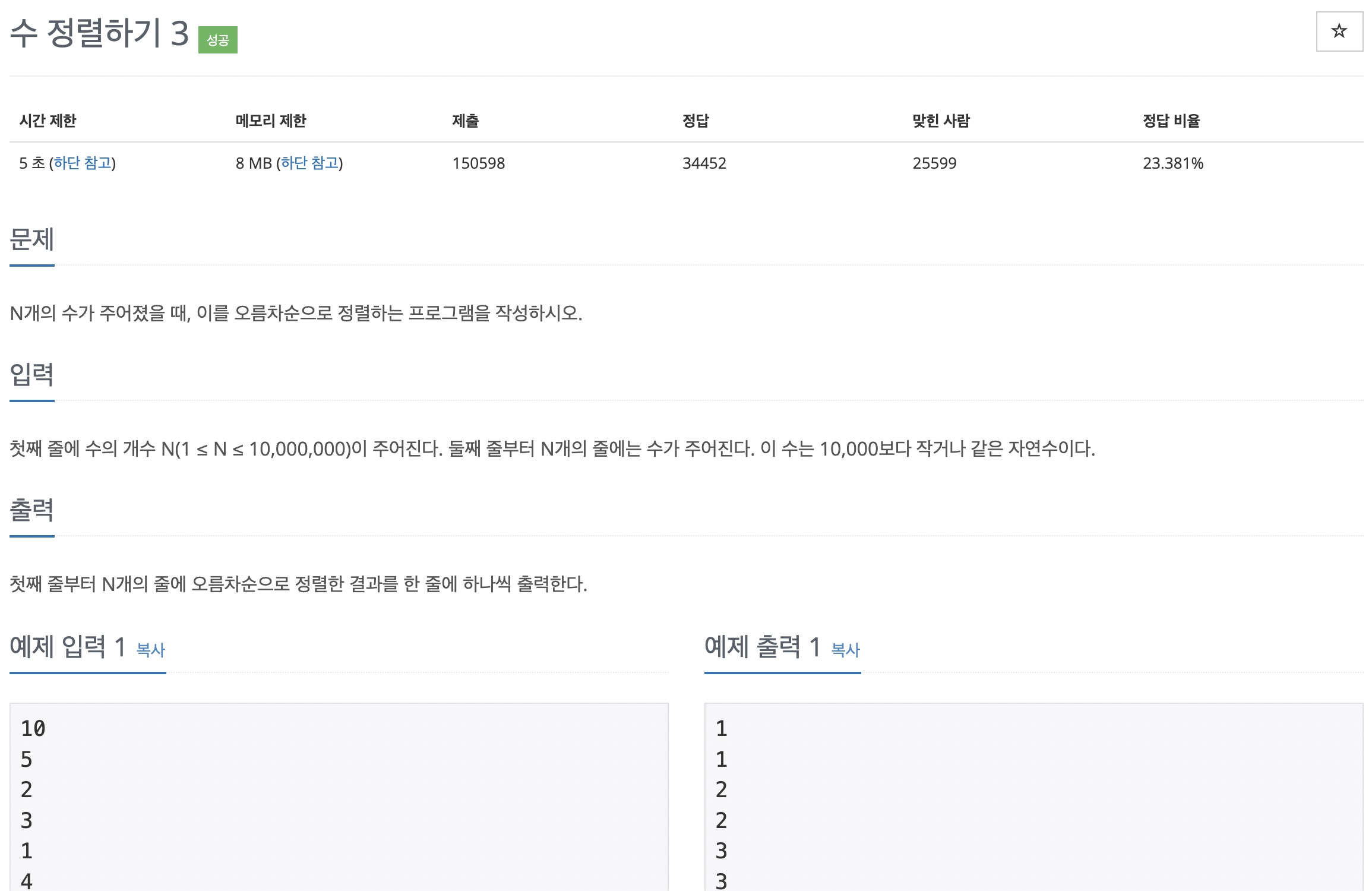Click the 150598 submissions value
The width and height of the screenshot is (1372, 891).
[x=478, y=163]
